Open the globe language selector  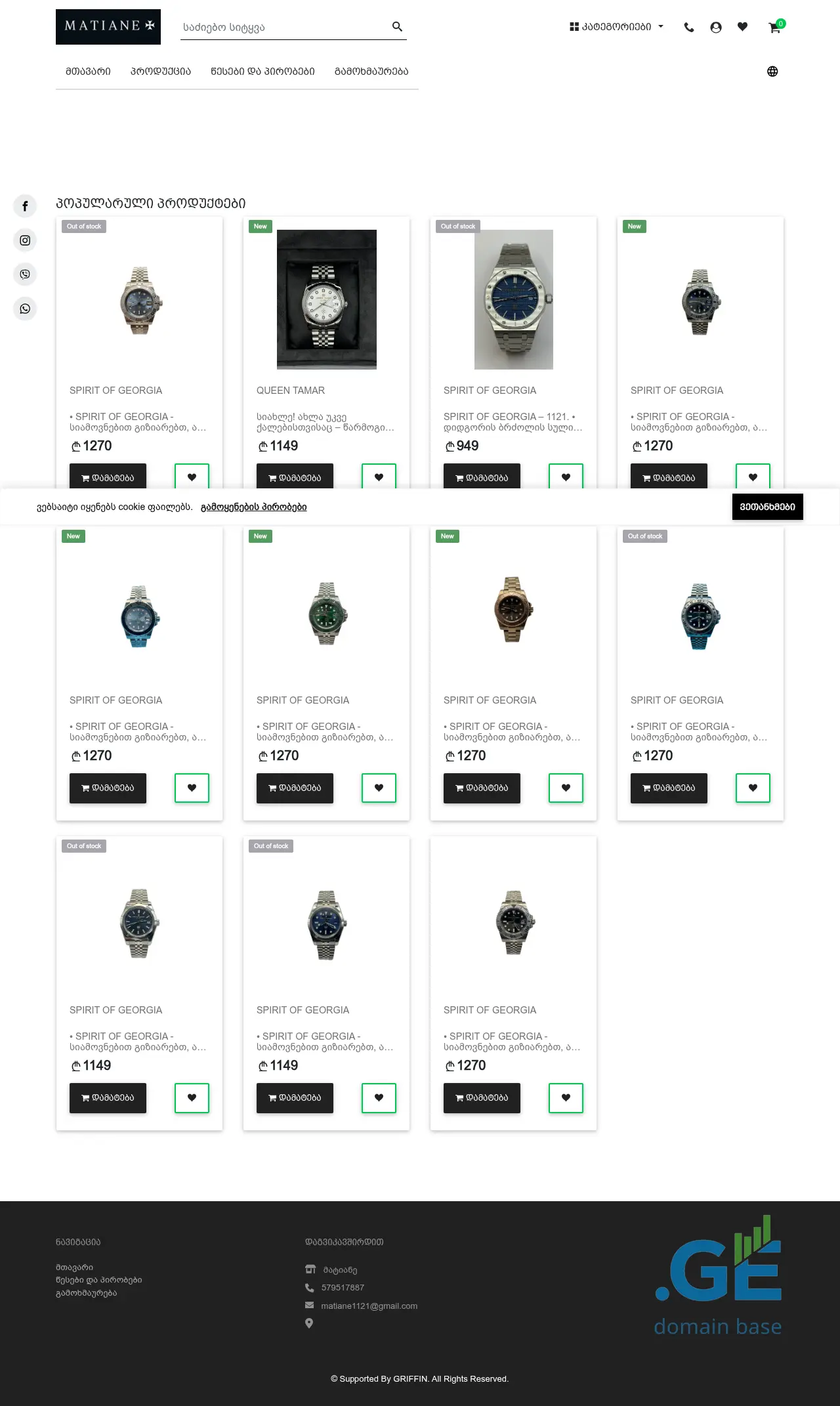point(772,72)
